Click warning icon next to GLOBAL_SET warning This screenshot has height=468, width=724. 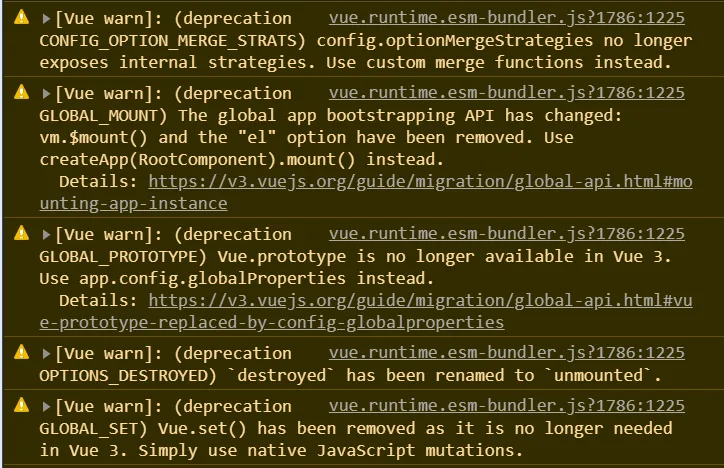[x=21, y=405]
